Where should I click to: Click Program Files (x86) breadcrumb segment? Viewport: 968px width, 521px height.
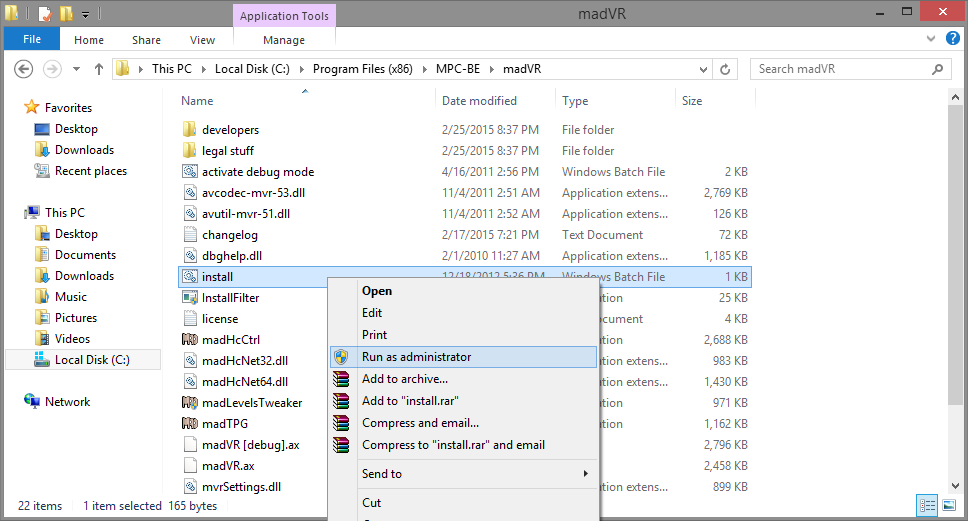point(362,69)
